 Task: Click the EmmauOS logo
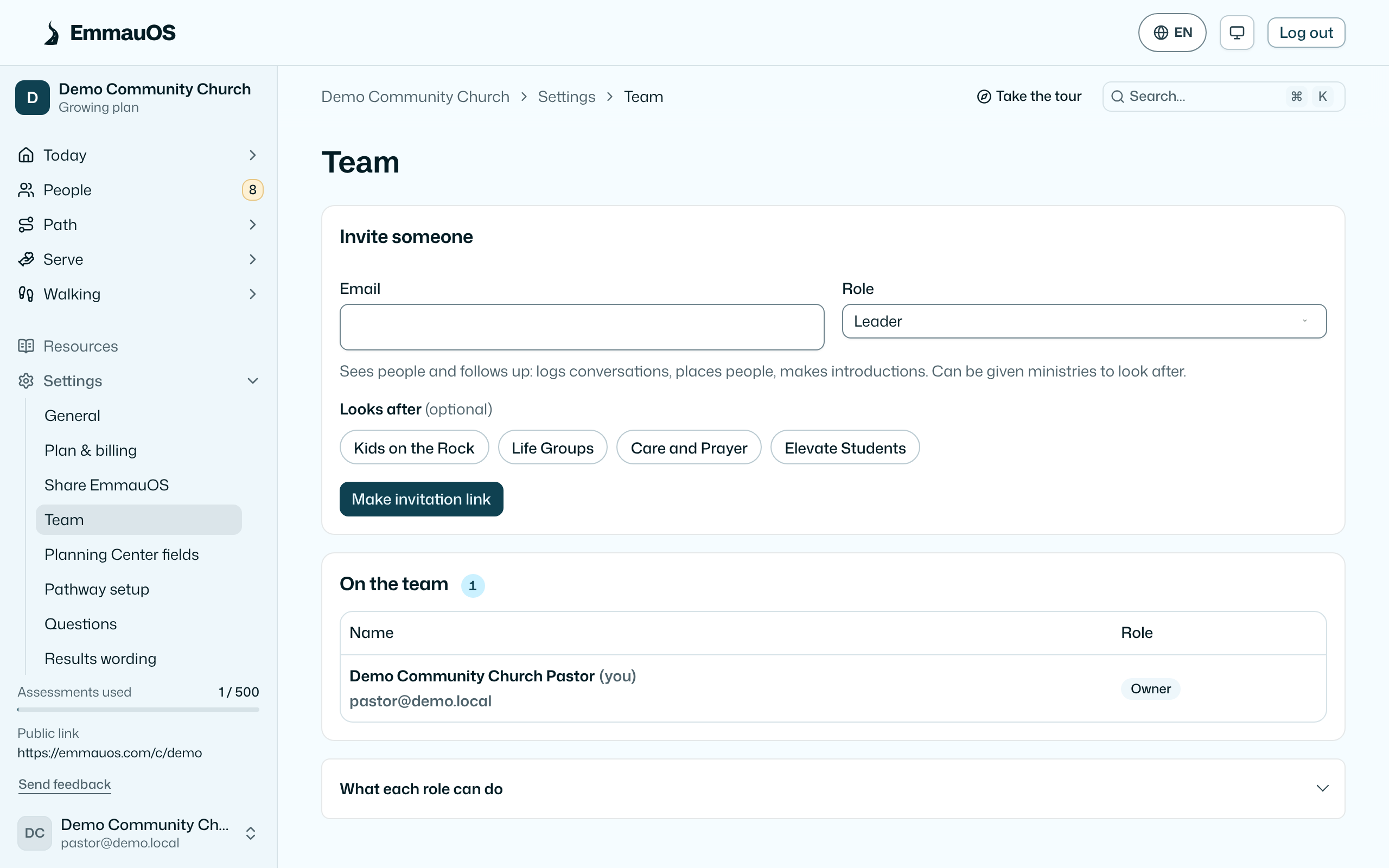tap(110, 33)
